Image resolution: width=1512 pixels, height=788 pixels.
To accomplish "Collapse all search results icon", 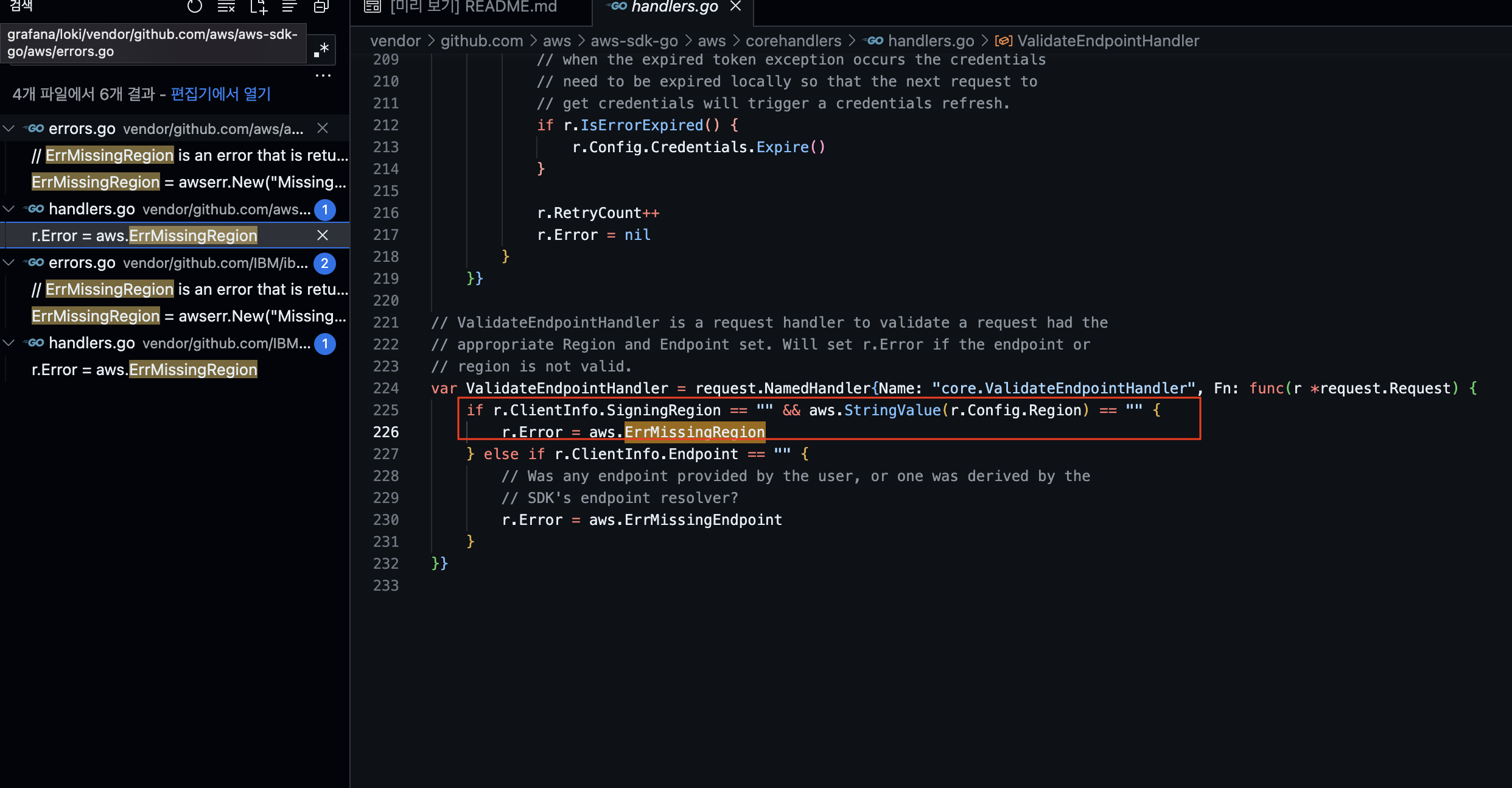I will [321, 7].
